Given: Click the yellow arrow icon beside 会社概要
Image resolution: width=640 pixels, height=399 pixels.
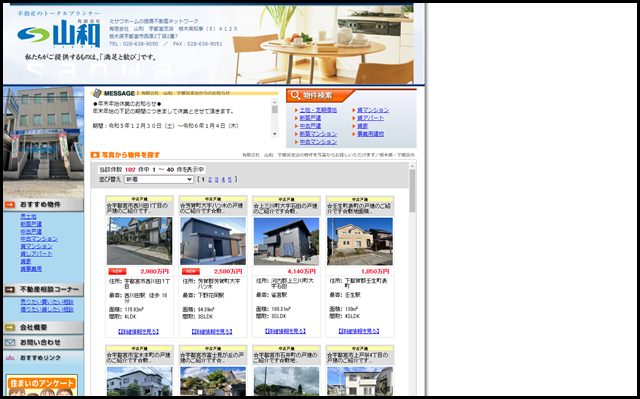Looking at the screenshot, I should click(10, 328).
